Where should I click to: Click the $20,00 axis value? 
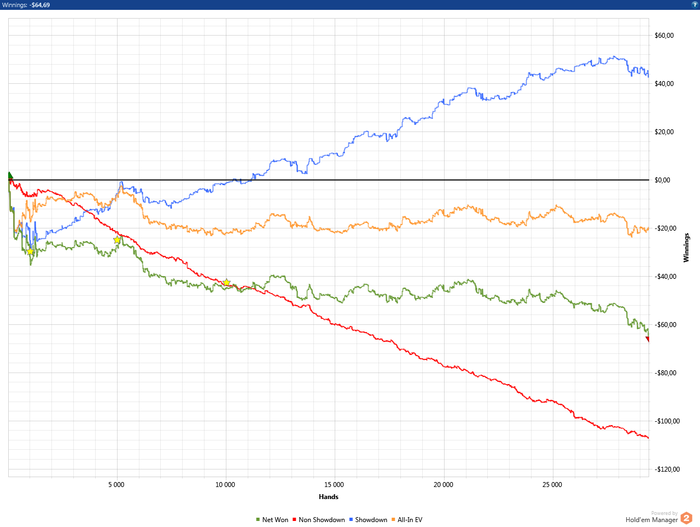click(x=664, y=132)
